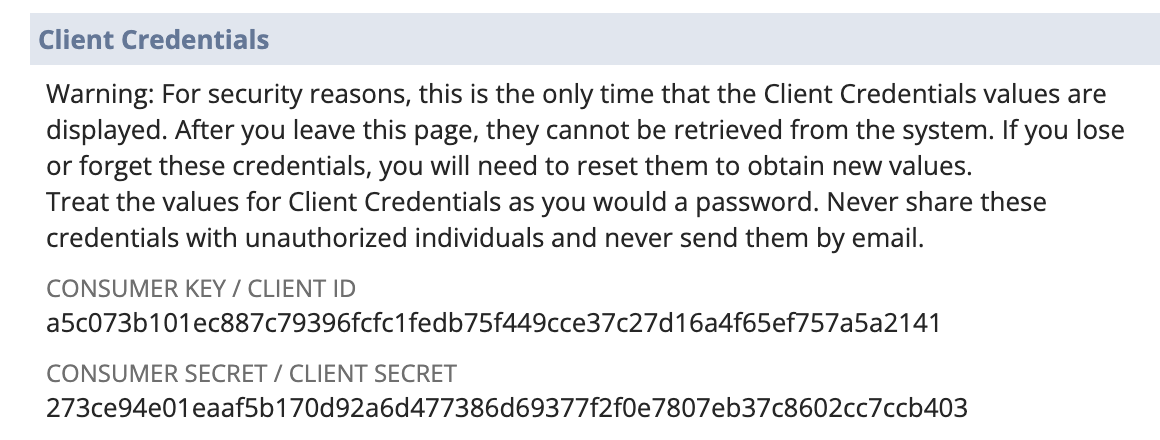Click the CONSUMER SECRET / CLIENT SECRET label
The image size is (1160, 440).
tap(252, 373)
